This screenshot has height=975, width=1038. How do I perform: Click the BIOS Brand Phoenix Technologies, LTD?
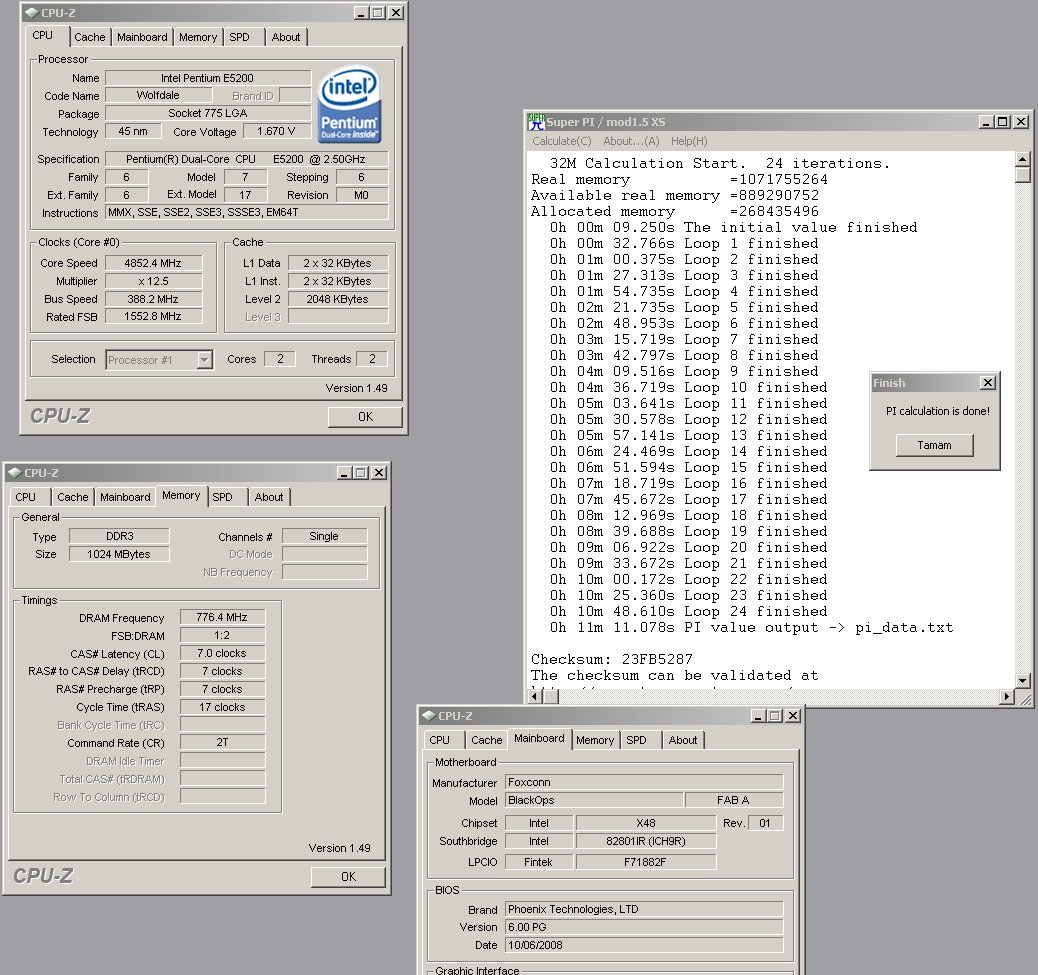tap(644, 909)
